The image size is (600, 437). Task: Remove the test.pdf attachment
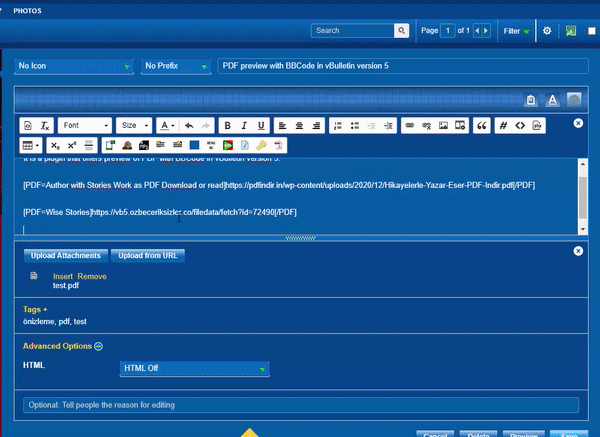pos(92,276)
